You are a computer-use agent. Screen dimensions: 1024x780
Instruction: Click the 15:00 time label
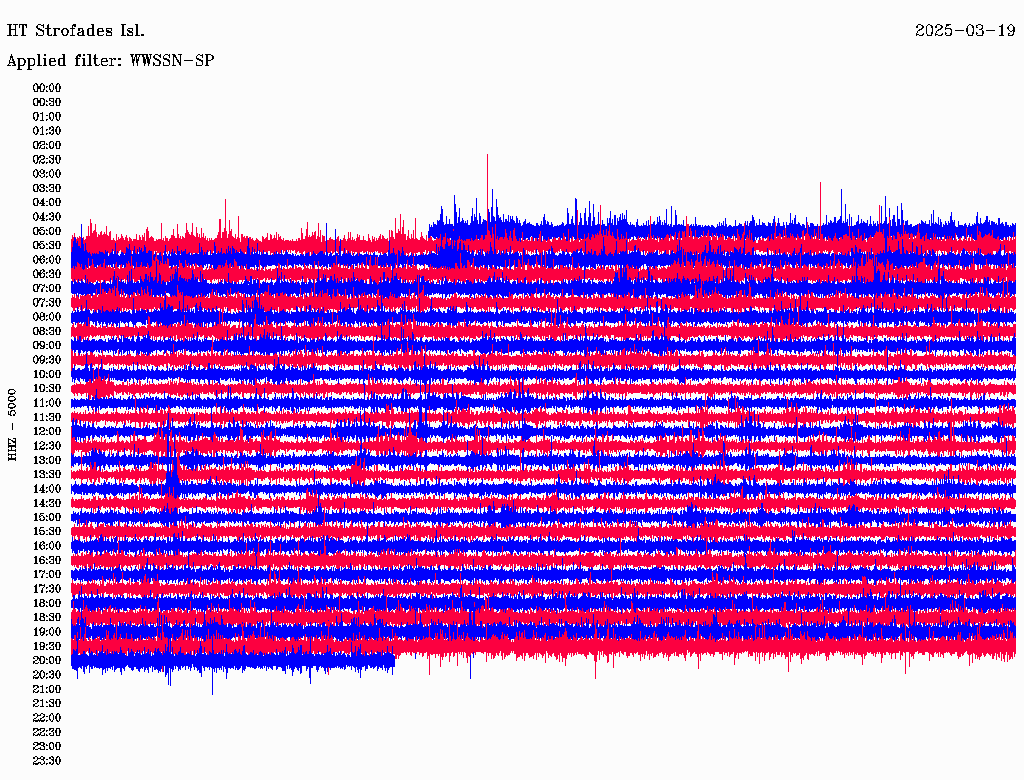tap(47, 517)
